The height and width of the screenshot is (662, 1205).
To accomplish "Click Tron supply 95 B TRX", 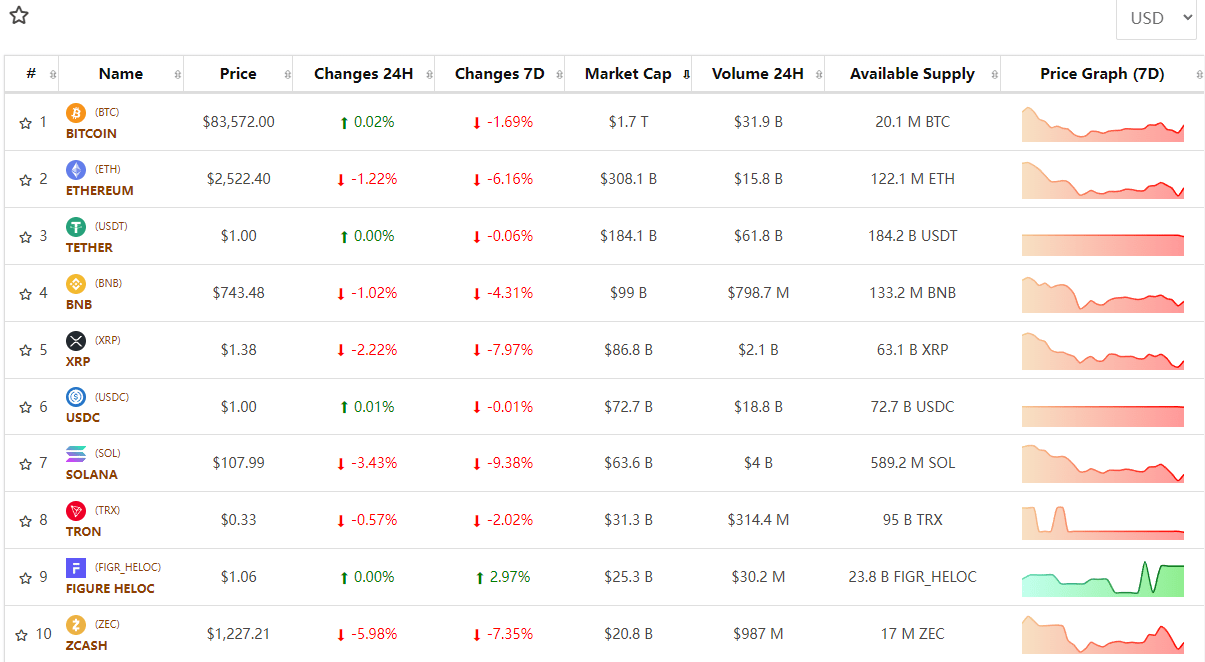I will coord(913,520).
